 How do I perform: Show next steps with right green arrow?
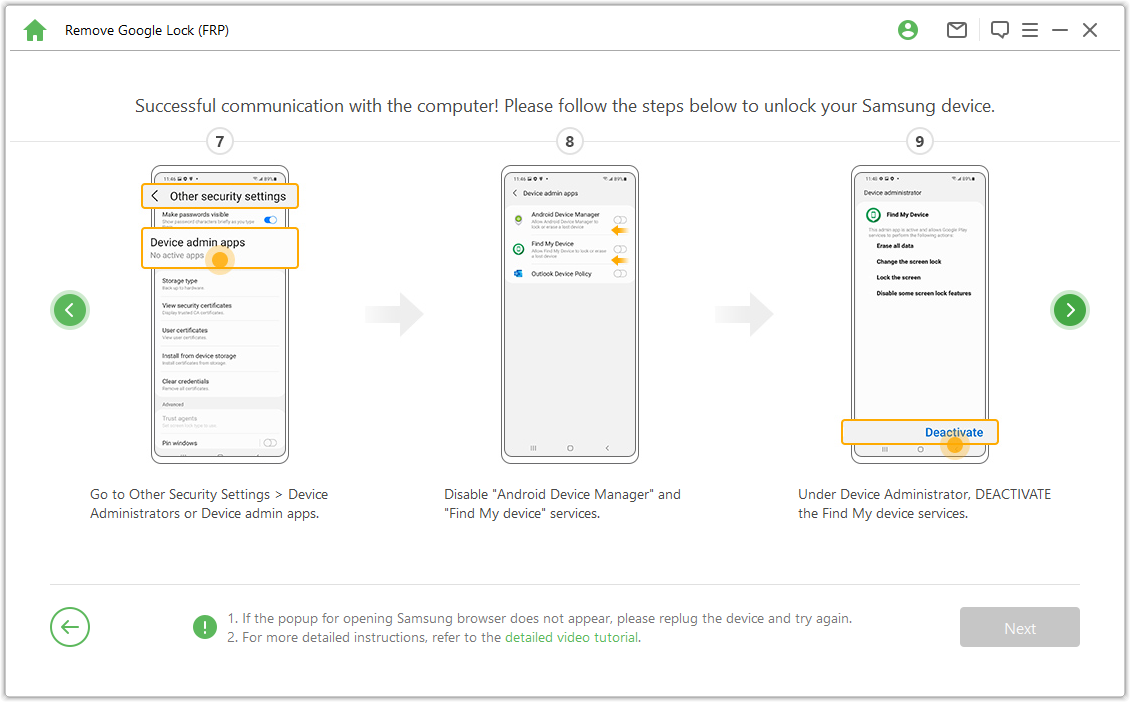click(1069, 311)
